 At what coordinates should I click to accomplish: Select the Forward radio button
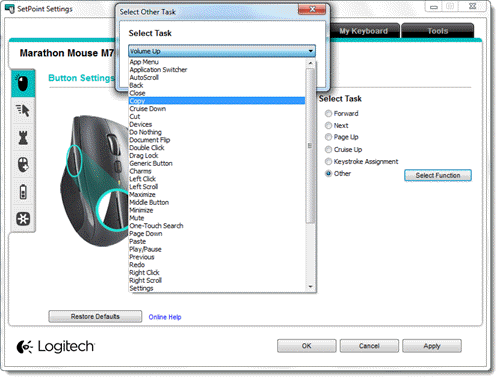pyautogui.click(x=328, y=113)
